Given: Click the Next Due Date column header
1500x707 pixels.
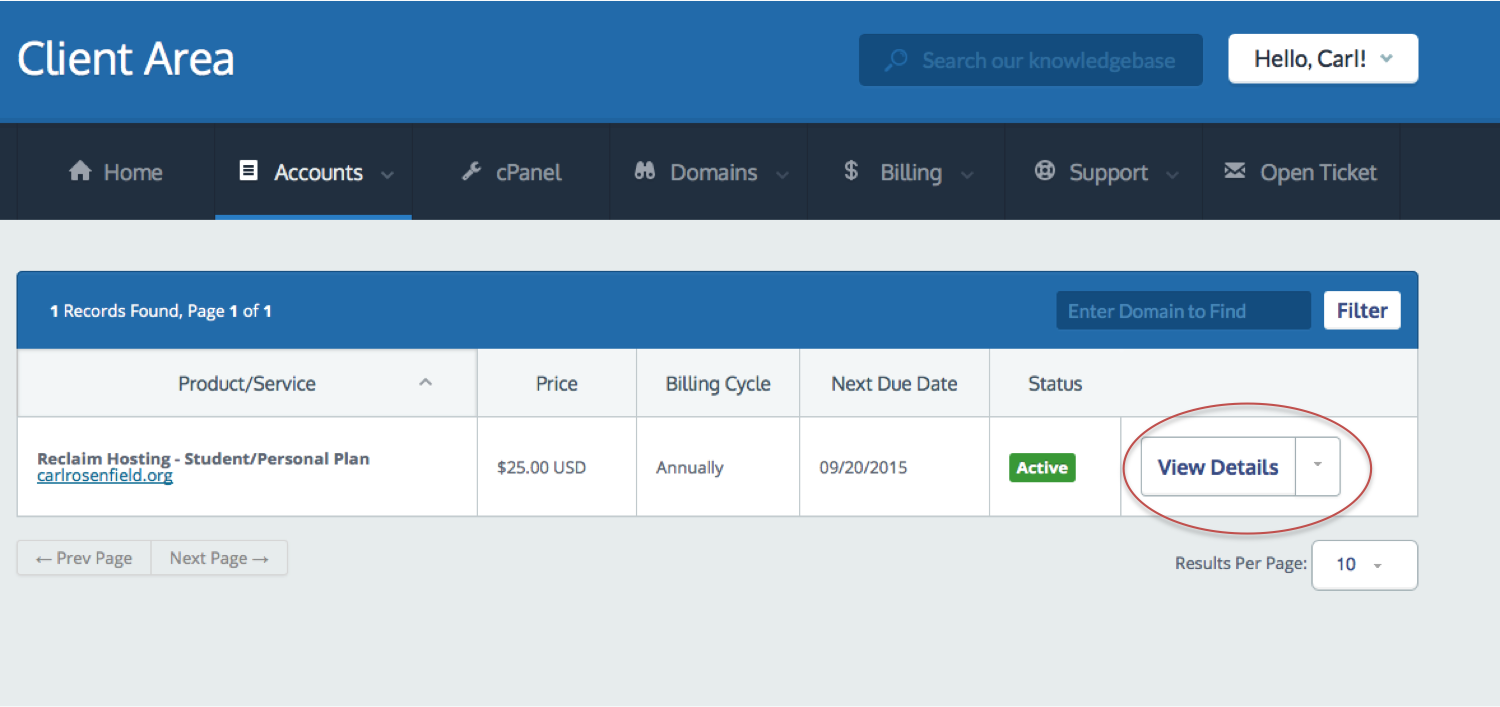Looking at the screenshot, I should click(894, 383).
